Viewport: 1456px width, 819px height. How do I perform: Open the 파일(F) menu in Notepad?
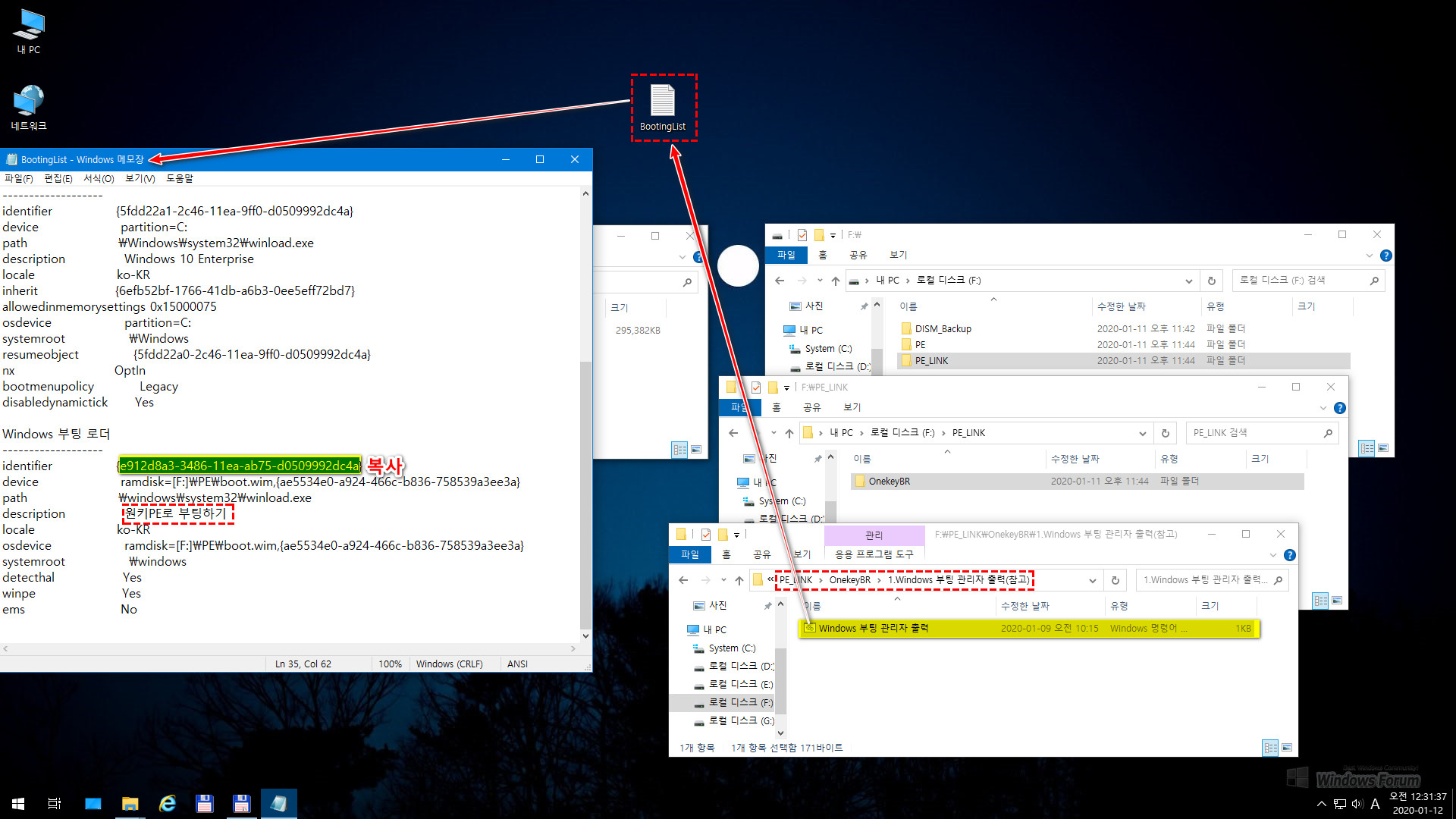19,178
